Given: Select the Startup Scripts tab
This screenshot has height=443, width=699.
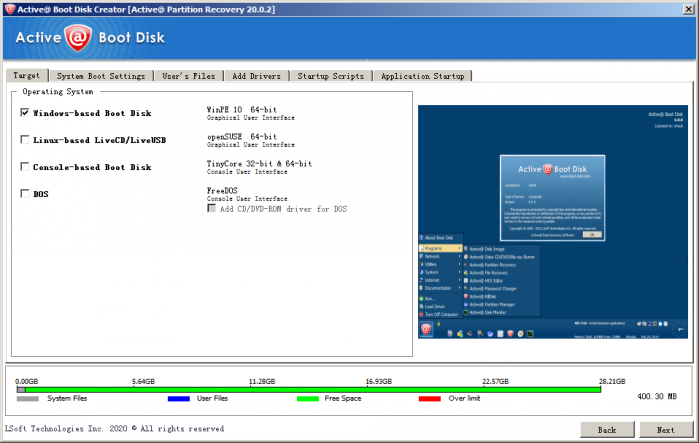Looking at the screenshot, I should point(331,76).
